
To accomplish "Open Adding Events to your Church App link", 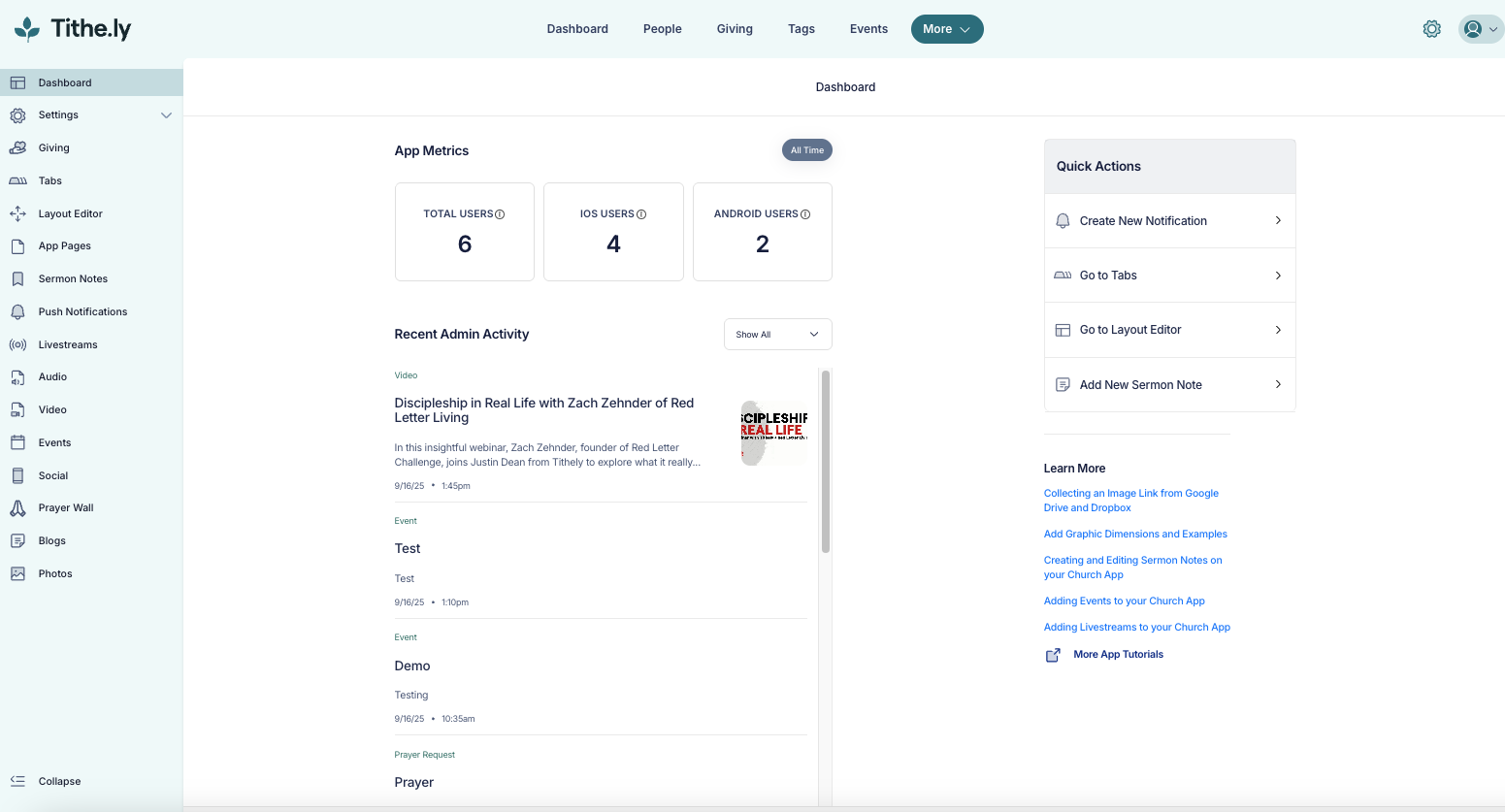I will point(1125,601).
